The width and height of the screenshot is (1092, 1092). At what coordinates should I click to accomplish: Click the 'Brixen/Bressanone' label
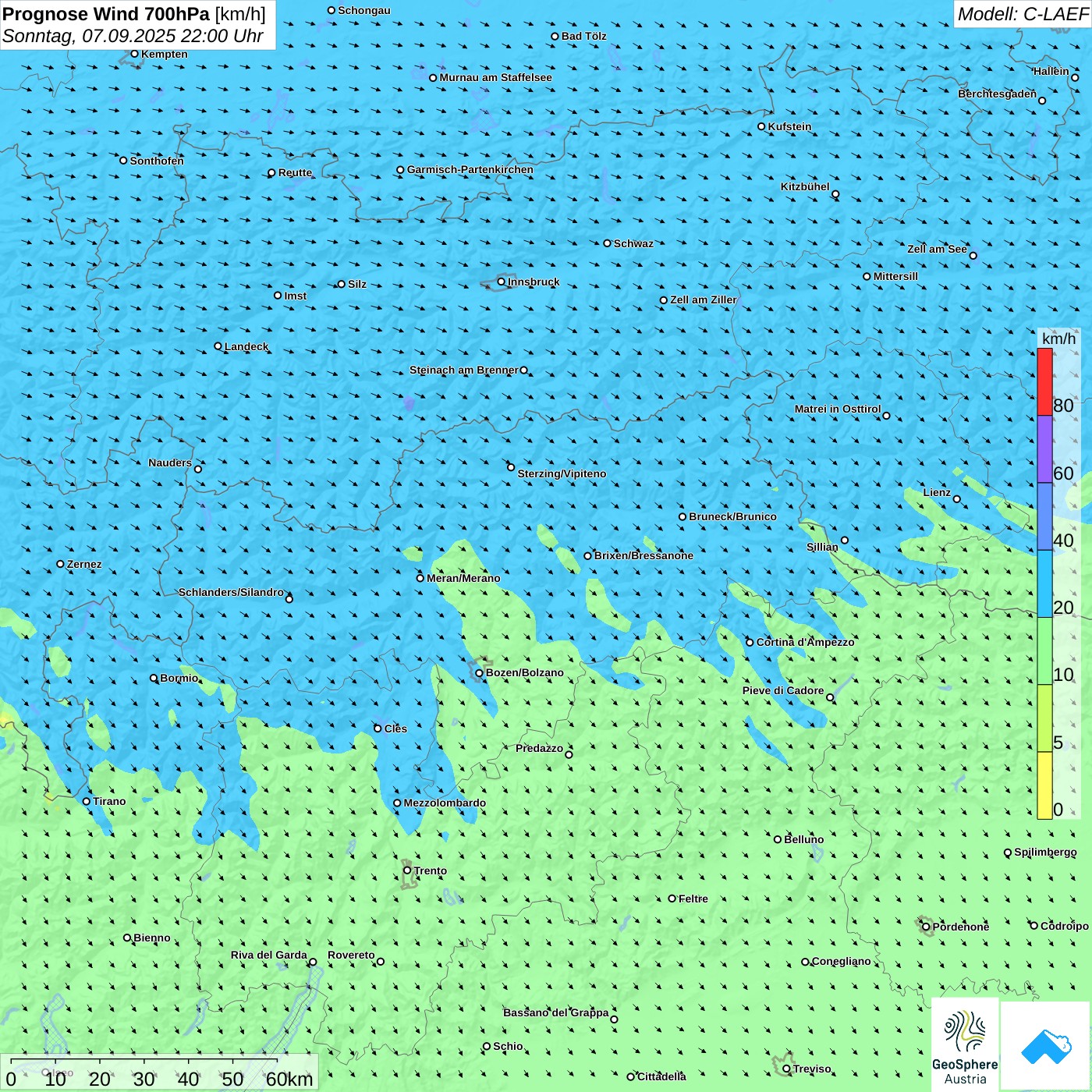[x=643, y=555]
